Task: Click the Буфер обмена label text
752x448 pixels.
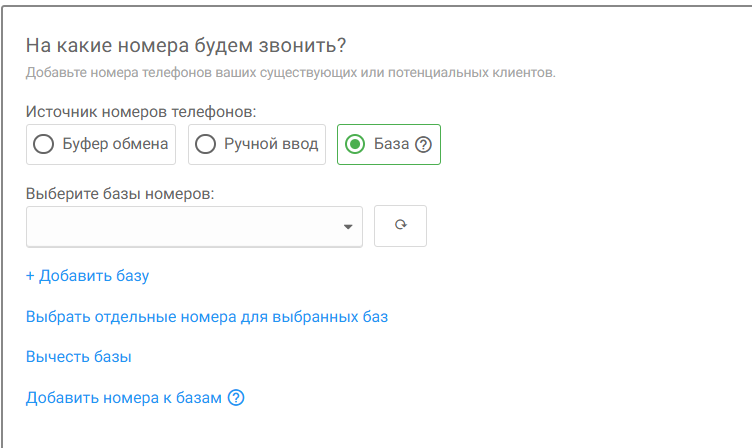Action: pyautogui.click(x=116, y=144)
